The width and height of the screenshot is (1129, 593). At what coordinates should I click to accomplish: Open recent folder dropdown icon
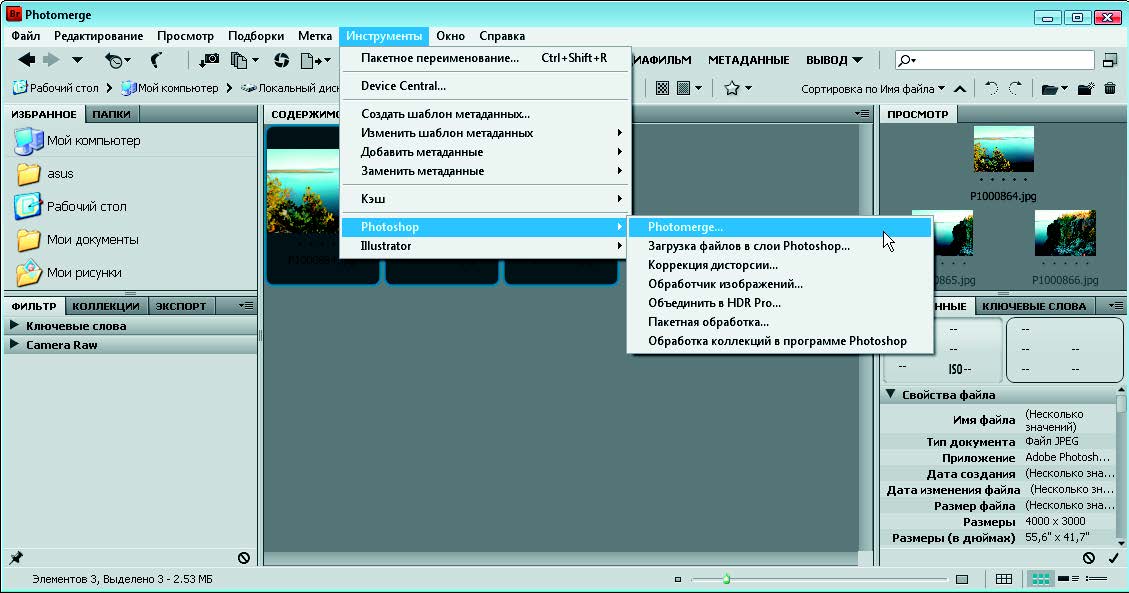pos(1054,89)
